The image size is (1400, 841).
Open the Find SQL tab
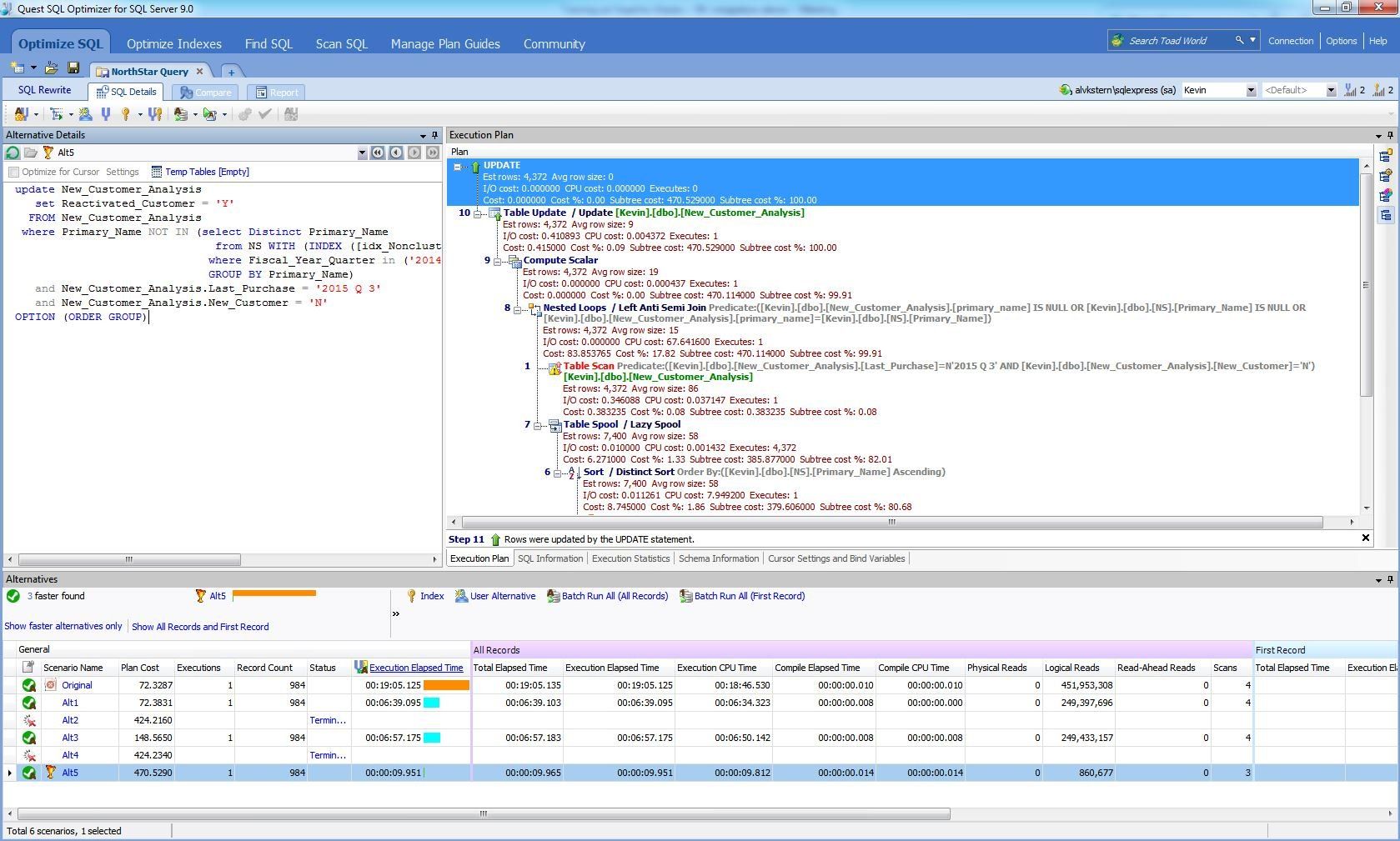[268, 44]
